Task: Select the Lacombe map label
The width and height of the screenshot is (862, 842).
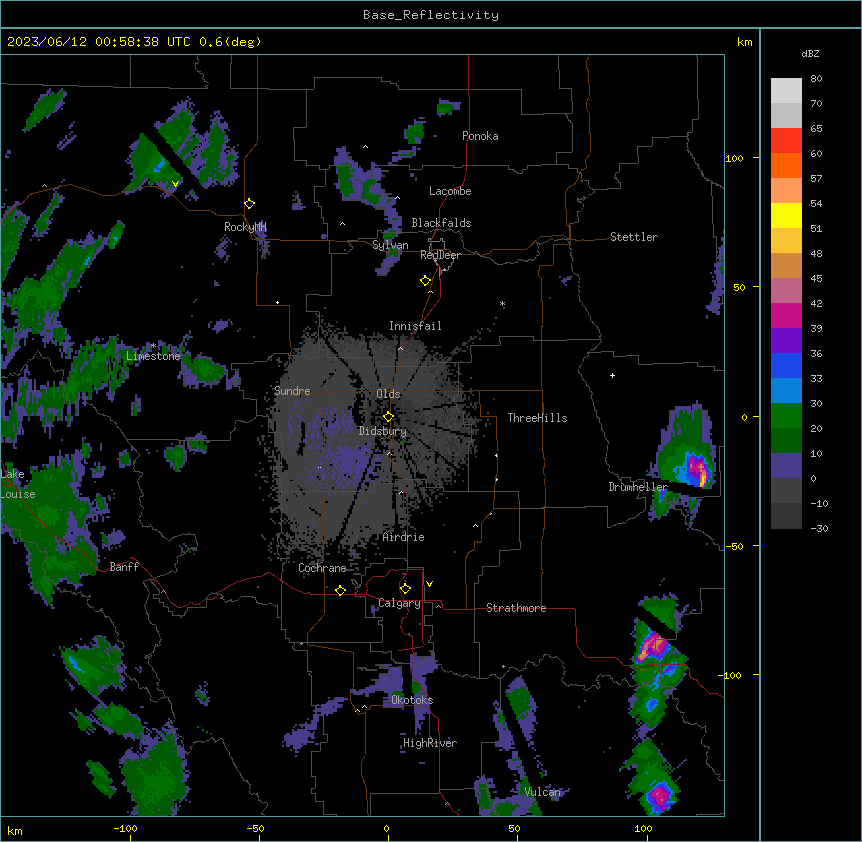Action: [x=450, y=191]
